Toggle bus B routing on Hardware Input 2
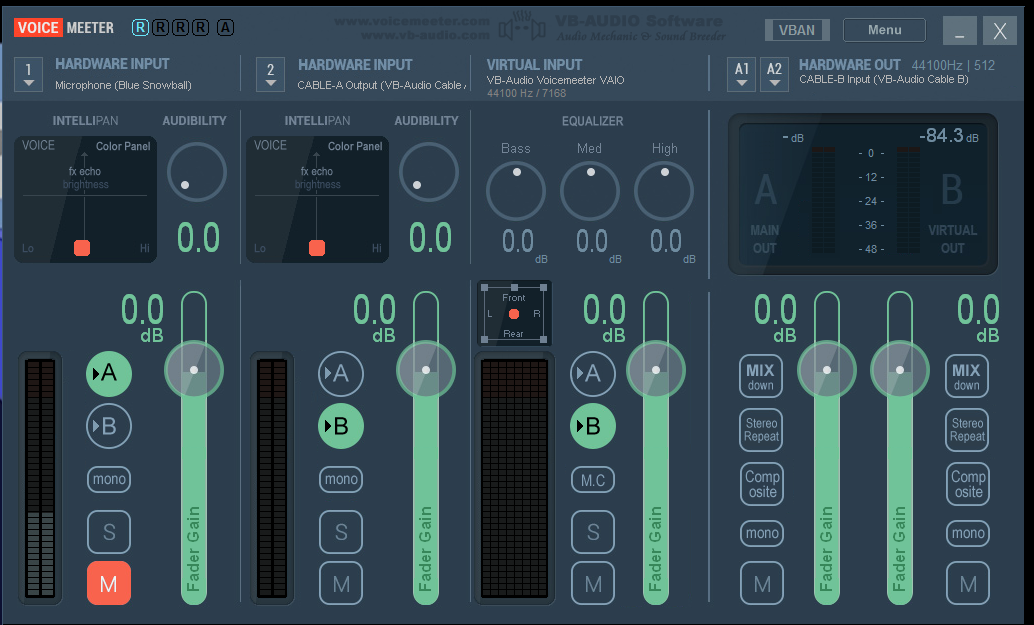Screen dimensions: 1034x625 pos(341,426)
